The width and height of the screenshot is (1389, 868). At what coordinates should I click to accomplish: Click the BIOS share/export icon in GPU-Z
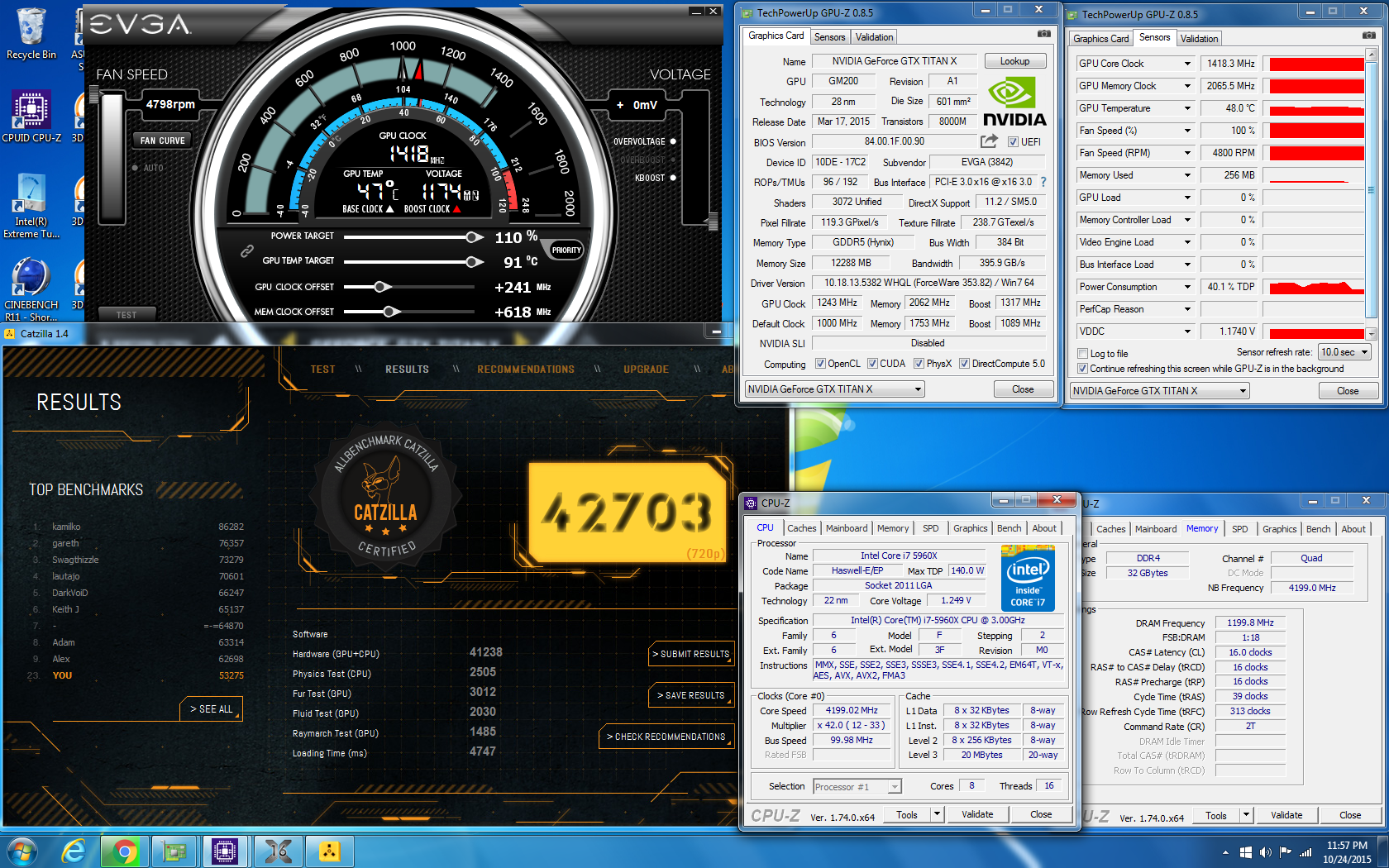coord(989,141)
